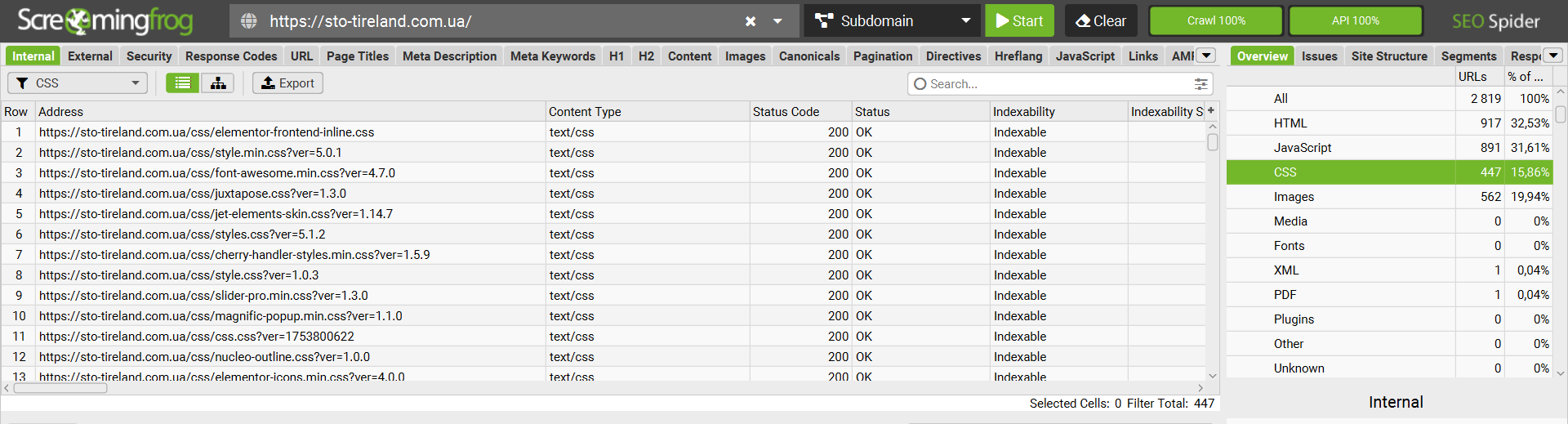The width and height of the screenshot is (1568, 424).
Task: Open search filter options icon
Action: [x=1200, y=84]
